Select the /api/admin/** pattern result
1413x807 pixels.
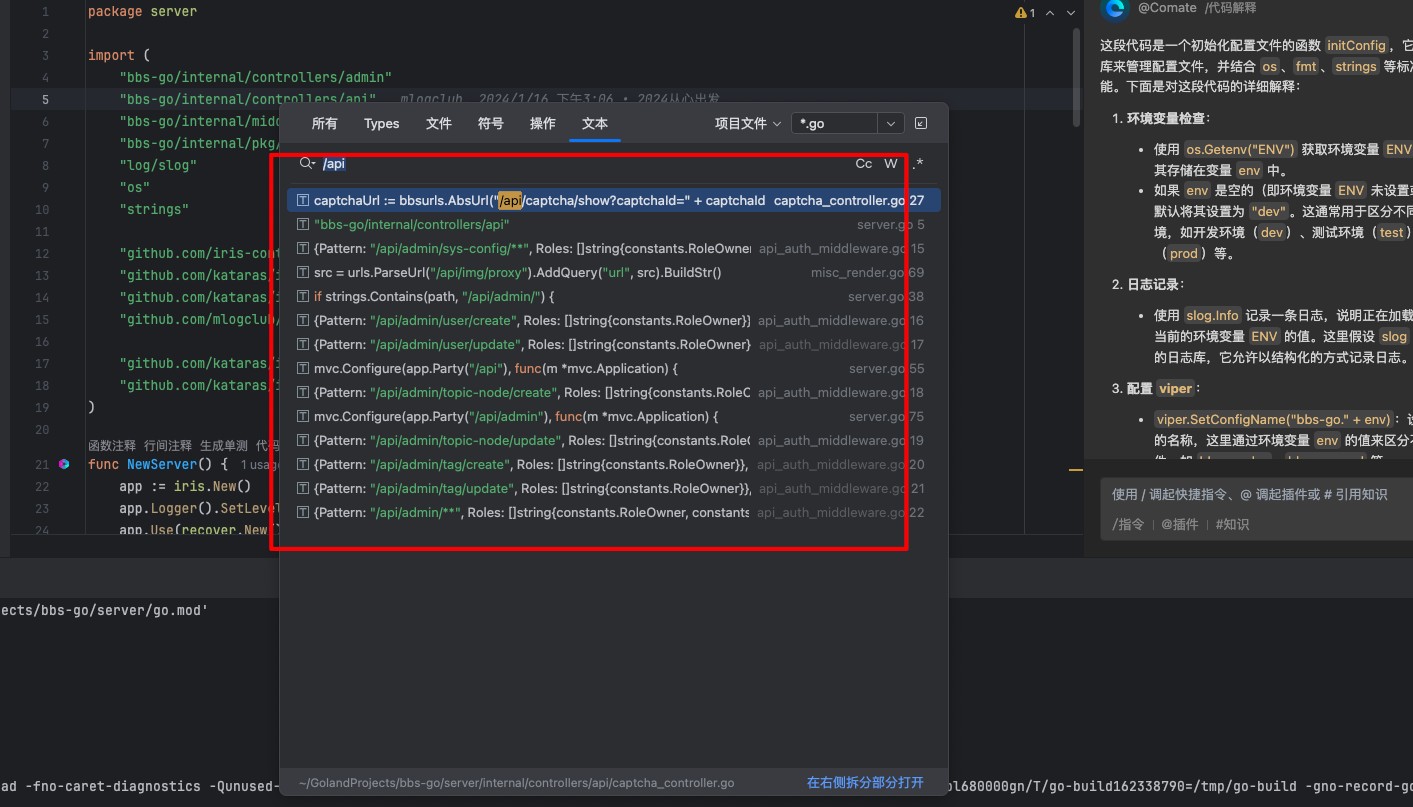click(x=613, y=513)
